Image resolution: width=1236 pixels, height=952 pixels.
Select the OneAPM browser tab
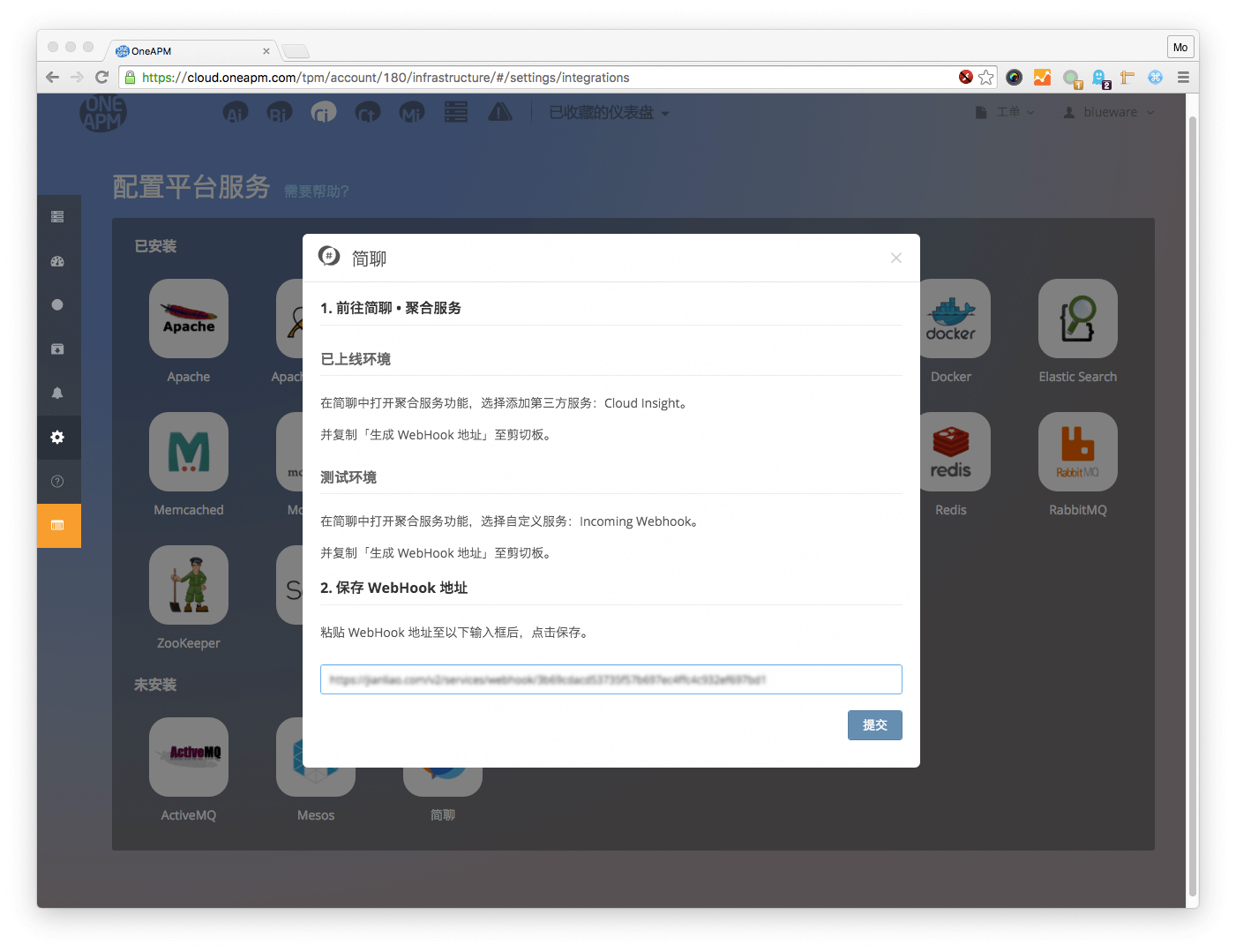(192, 51)
